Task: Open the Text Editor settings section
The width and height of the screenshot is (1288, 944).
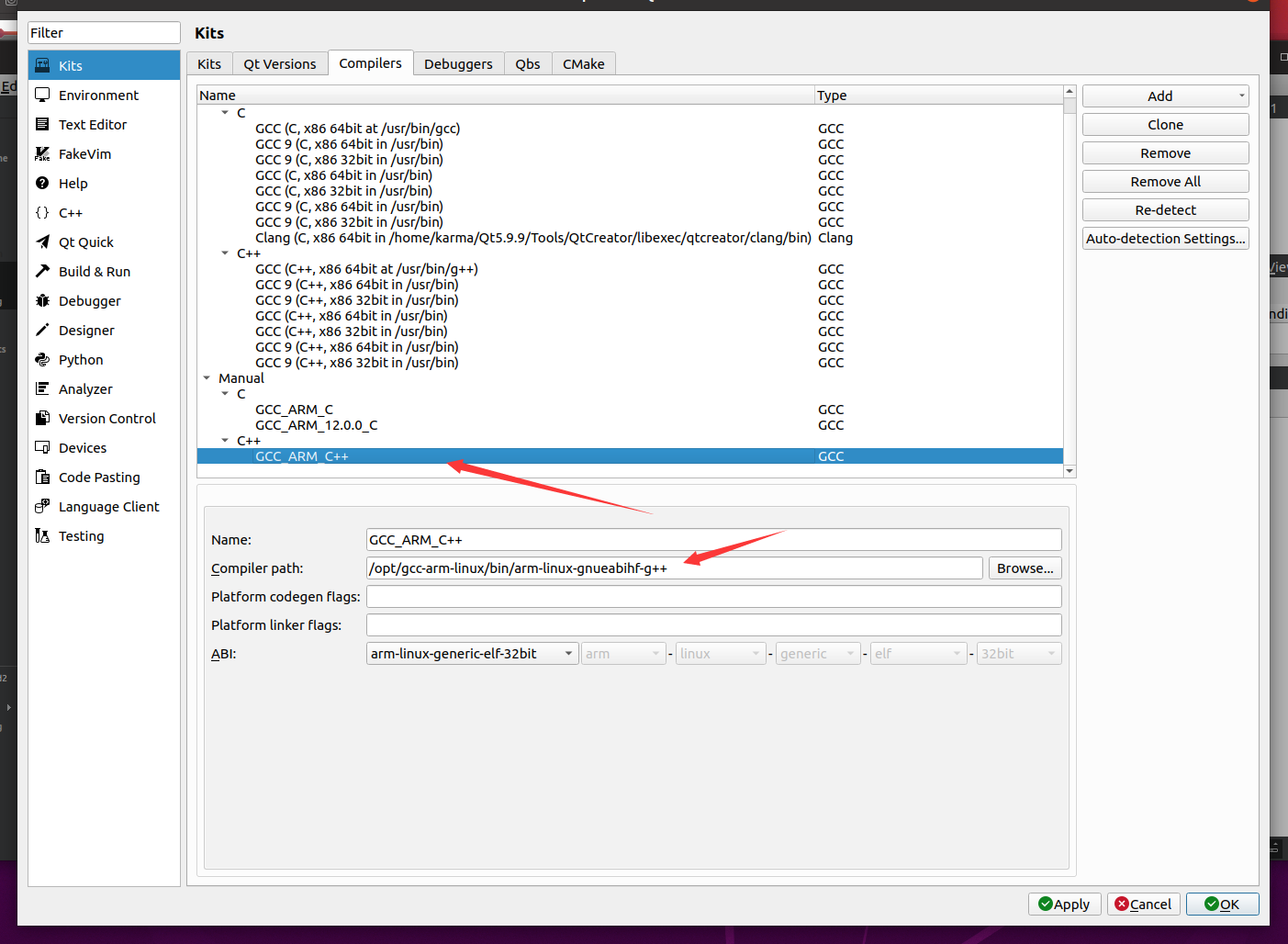Action: click(x=40, y=124)
